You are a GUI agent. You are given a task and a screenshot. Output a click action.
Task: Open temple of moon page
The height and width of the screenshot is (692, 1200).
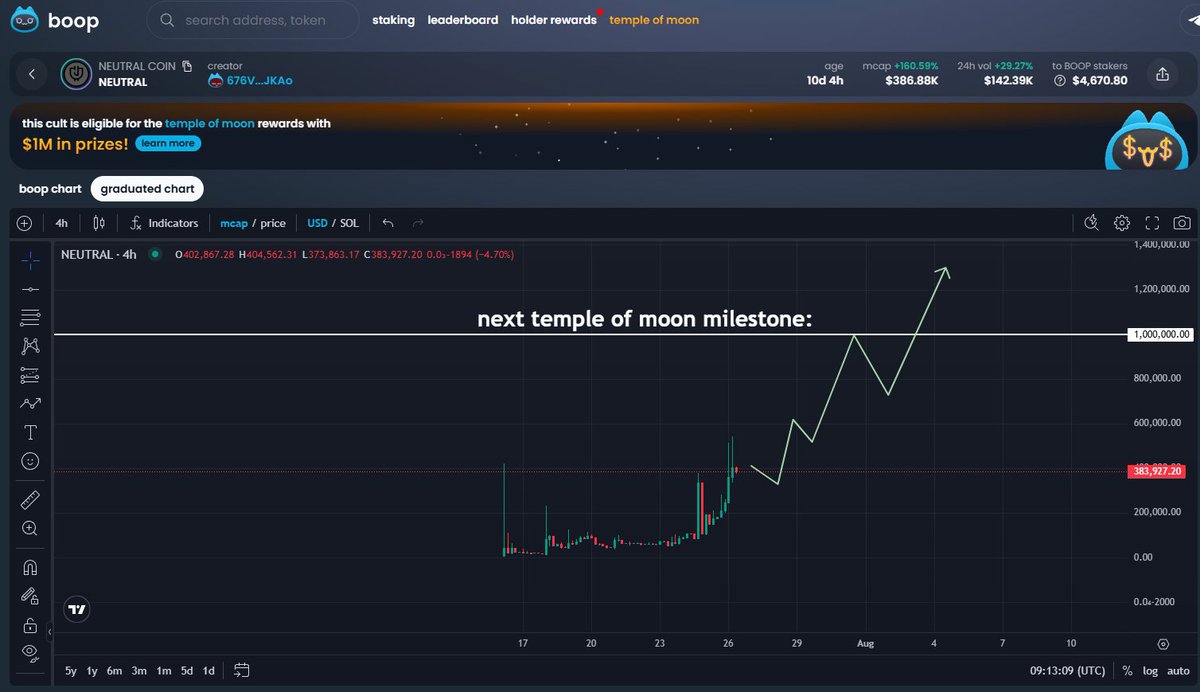tap(654, 20)
